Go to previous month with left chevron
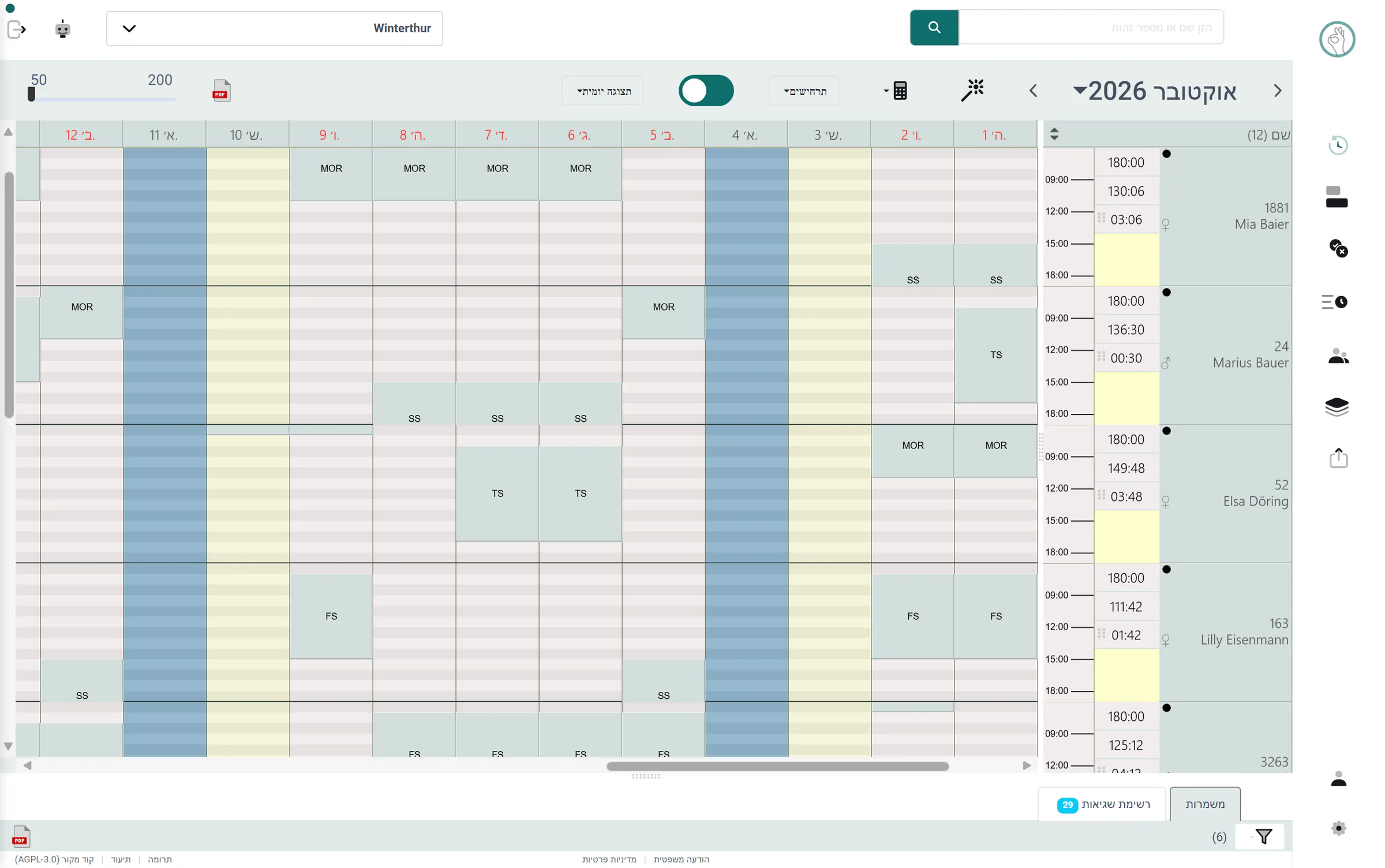The image size is (1385, 868). click(1033, 91)
